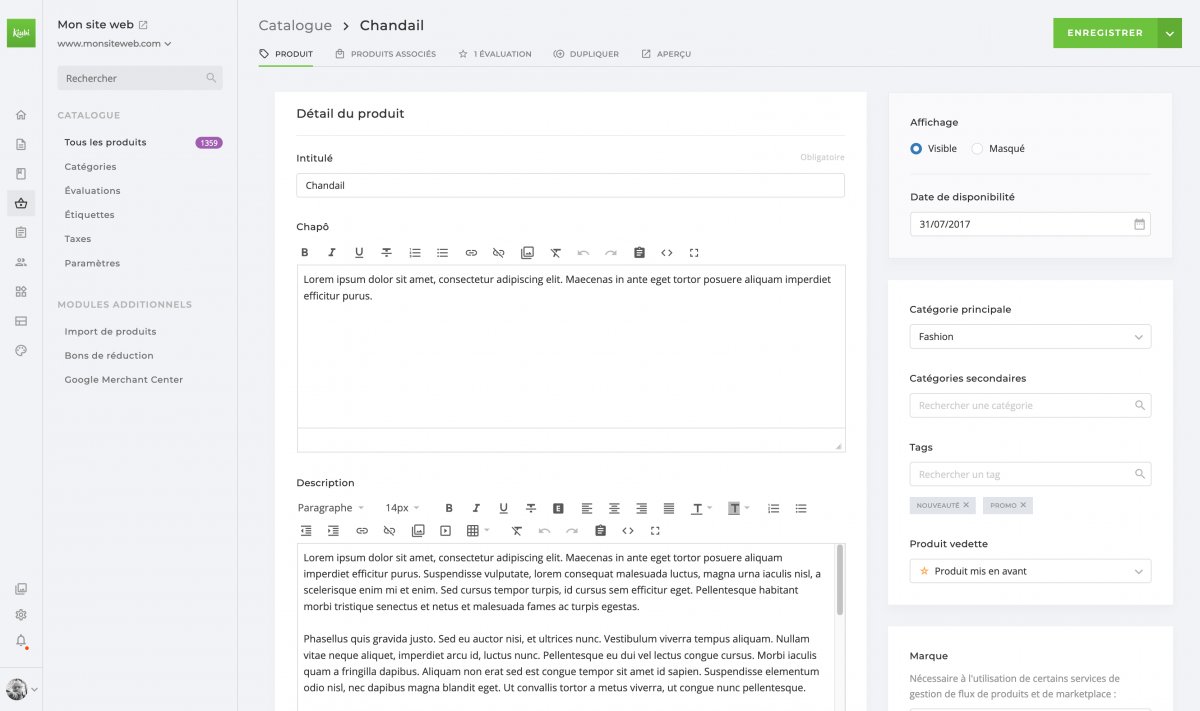This screenshot has height=711, width=1200.
Task: Click the notification bell icon
Action: tap(21, 641)
